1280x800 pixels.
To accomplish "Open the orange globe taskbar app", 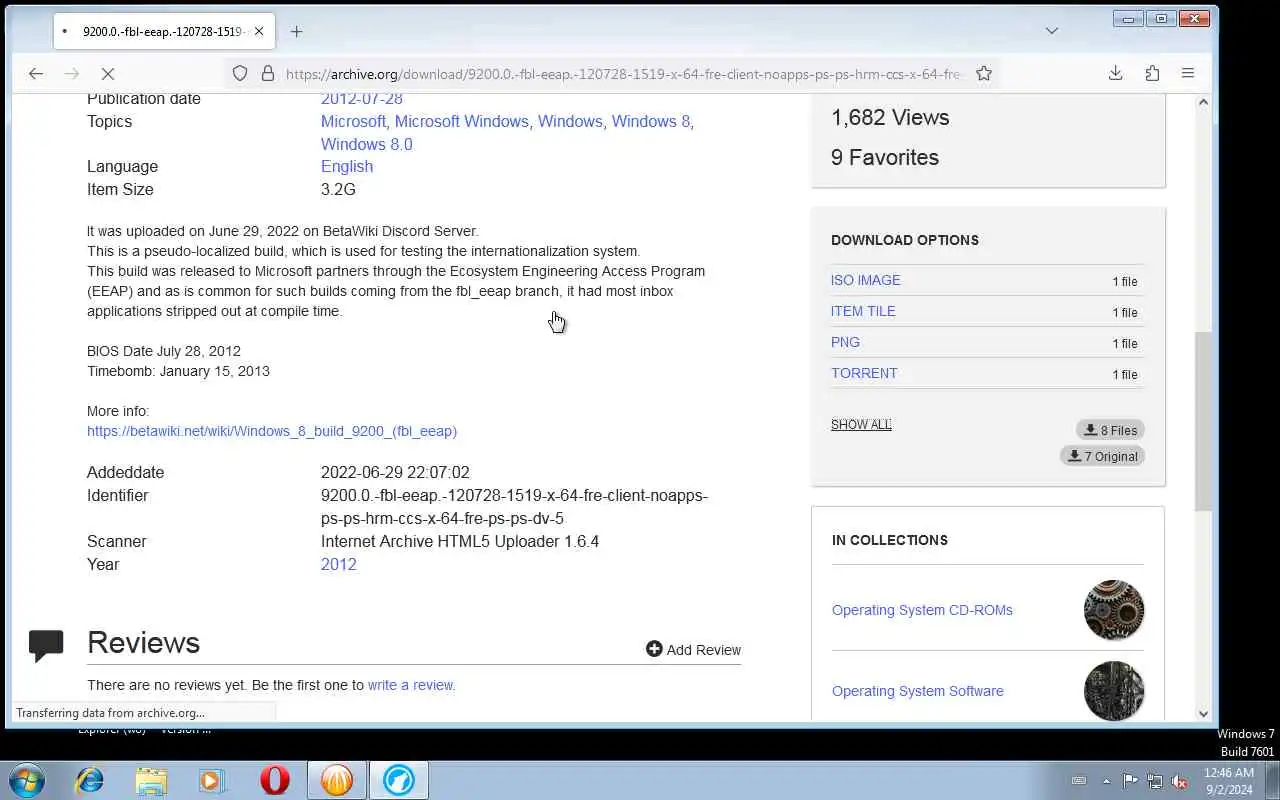I will [x=337, y=780].
